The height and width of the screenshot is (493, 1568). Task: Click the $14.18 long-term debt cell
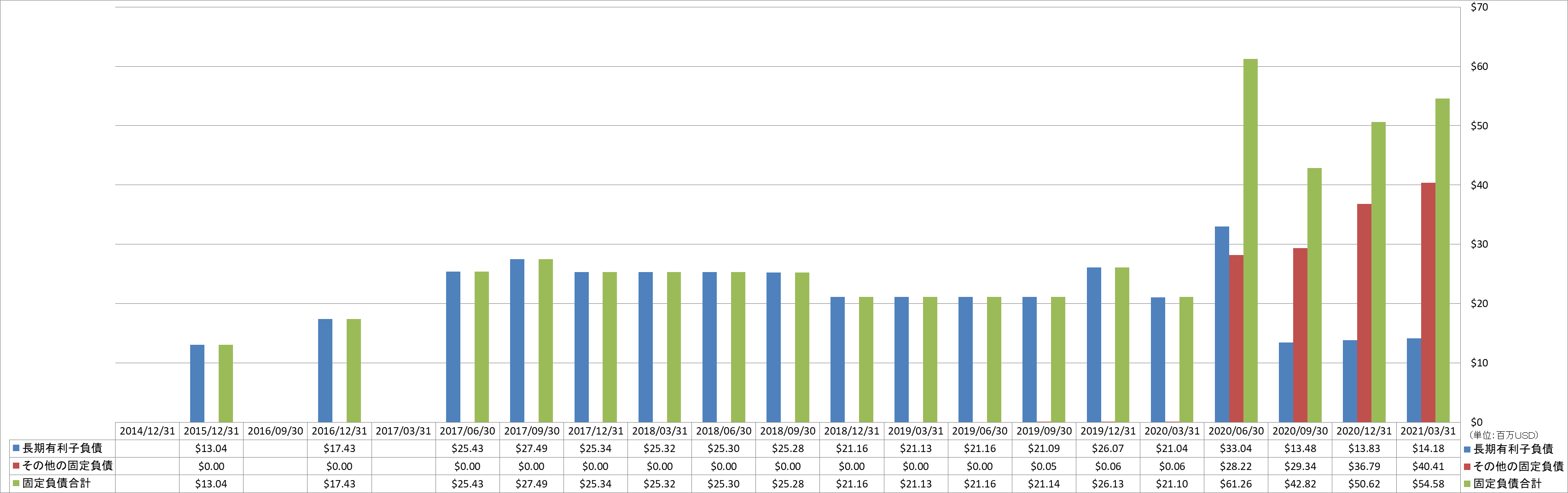point(1428,448)
